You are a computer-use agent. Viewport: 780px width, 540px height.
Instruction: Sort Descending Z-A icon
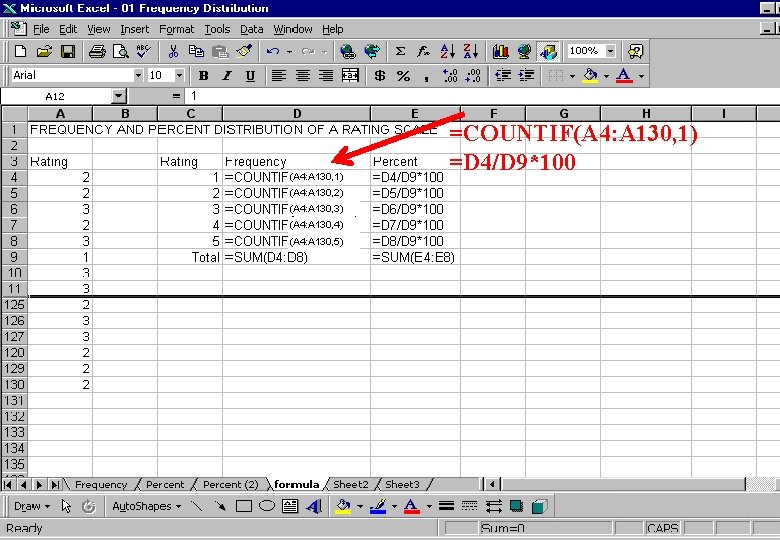471,51
